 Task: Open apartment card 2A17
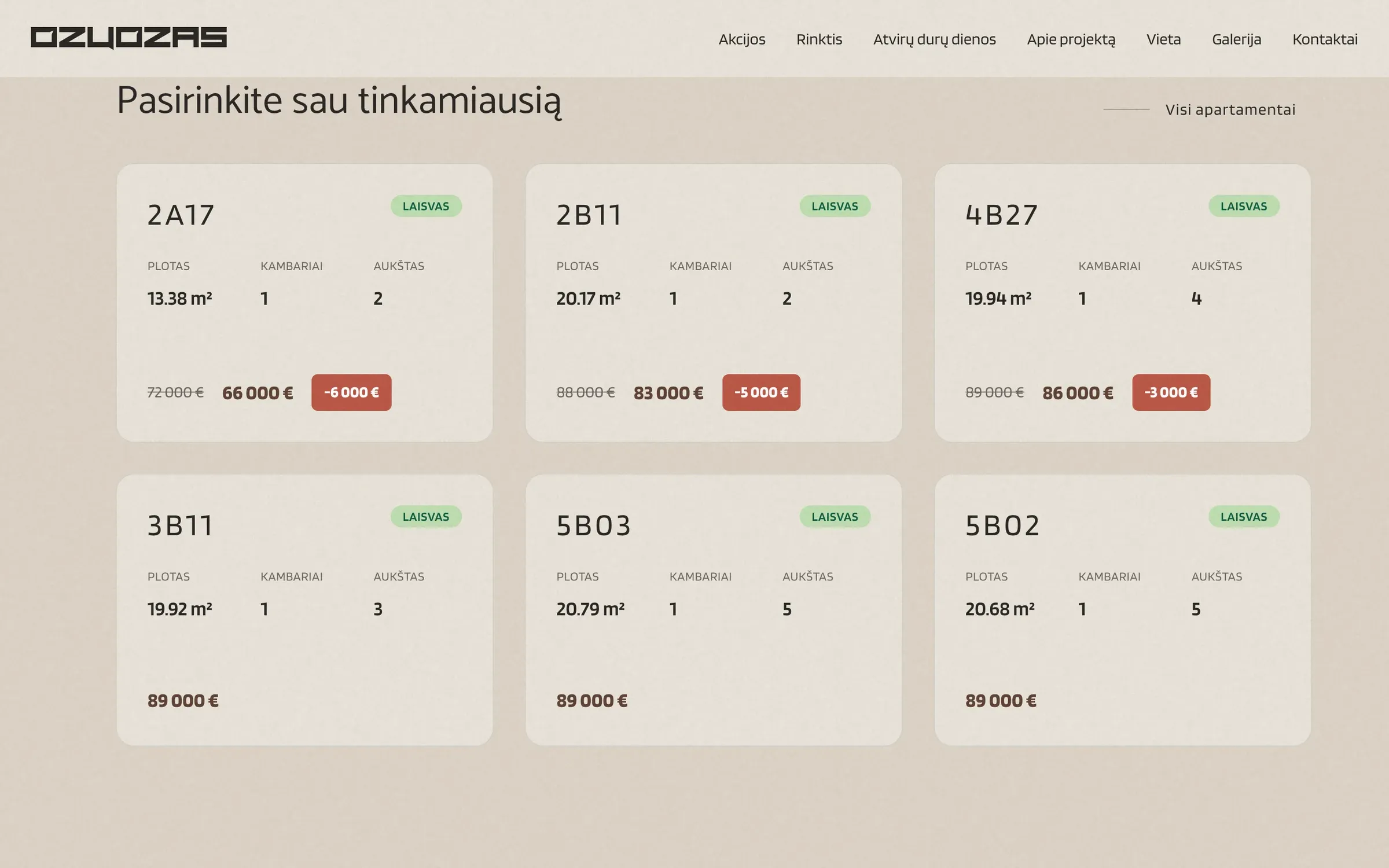tap(304, 303)
